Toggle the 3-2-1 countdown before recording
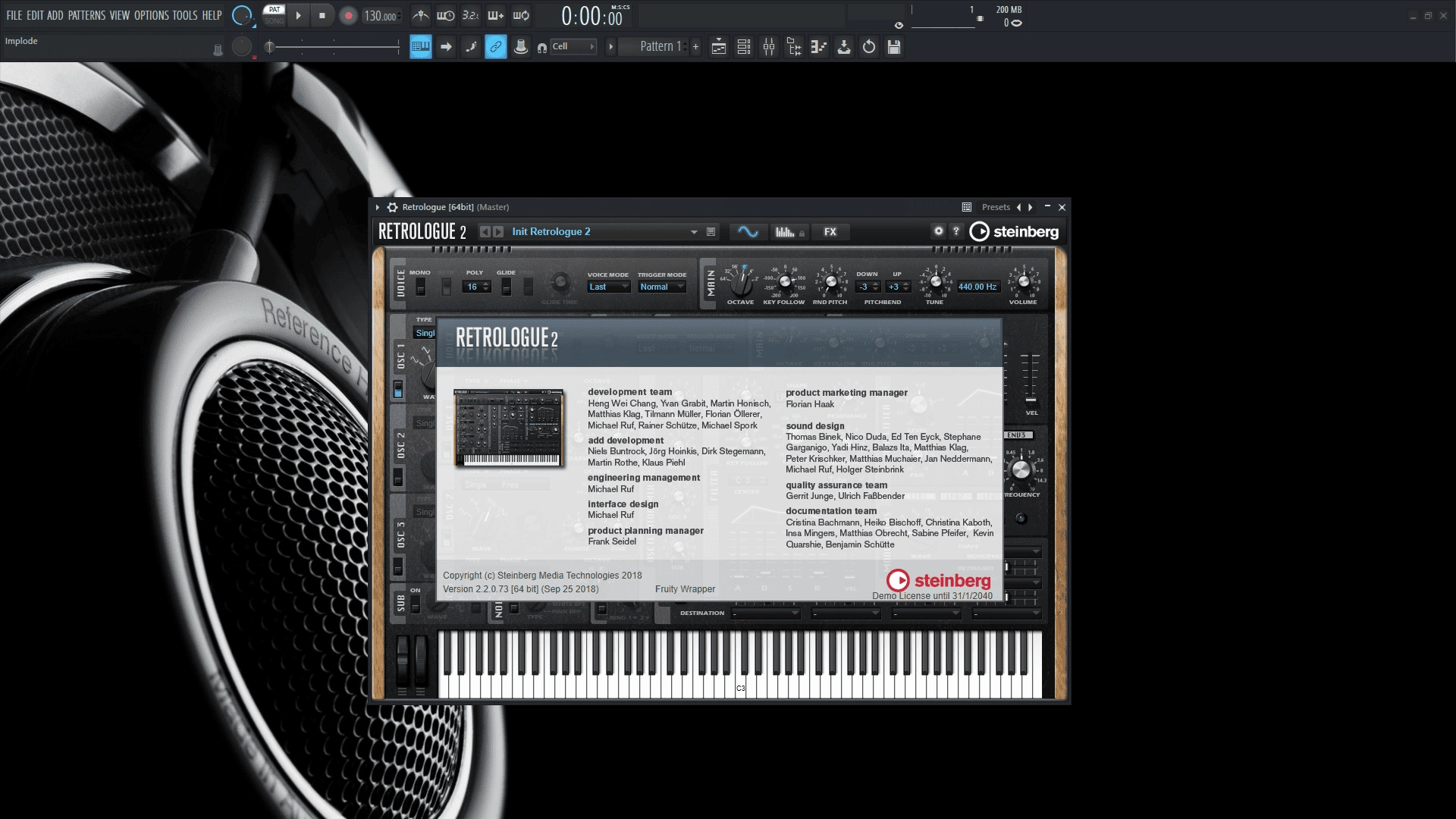This screenshot has width=1456, height=819. tap(471, 15)
